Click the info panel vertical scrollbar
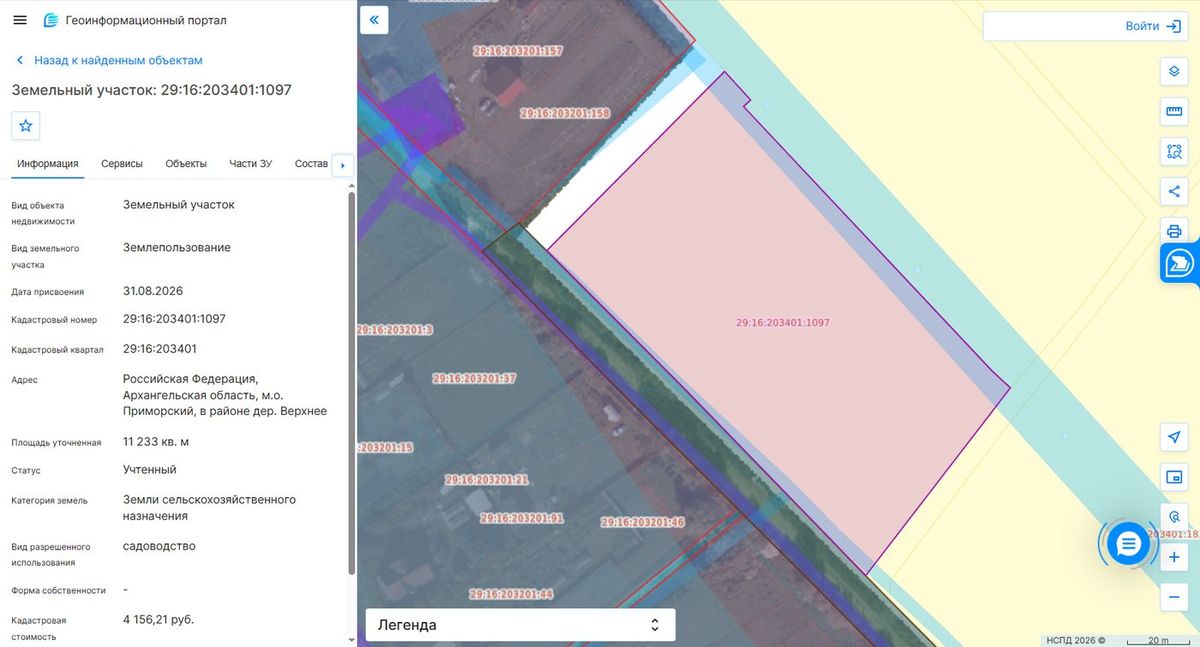This screenshot has width=1200, height=647. (x=351, y=383)
